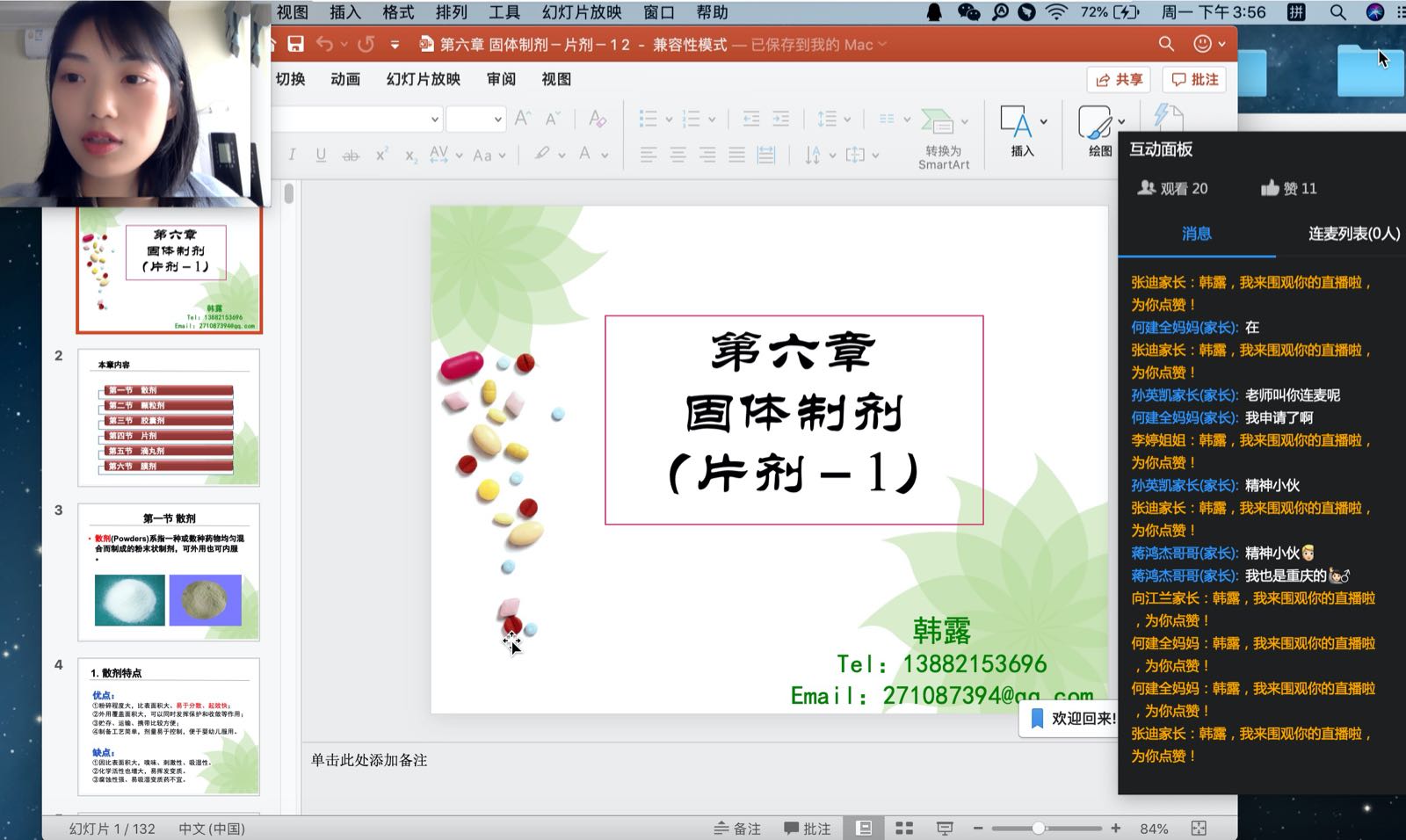Apply subscript formatting
This screenshot has width=1406, height=840.
point(410,156)
